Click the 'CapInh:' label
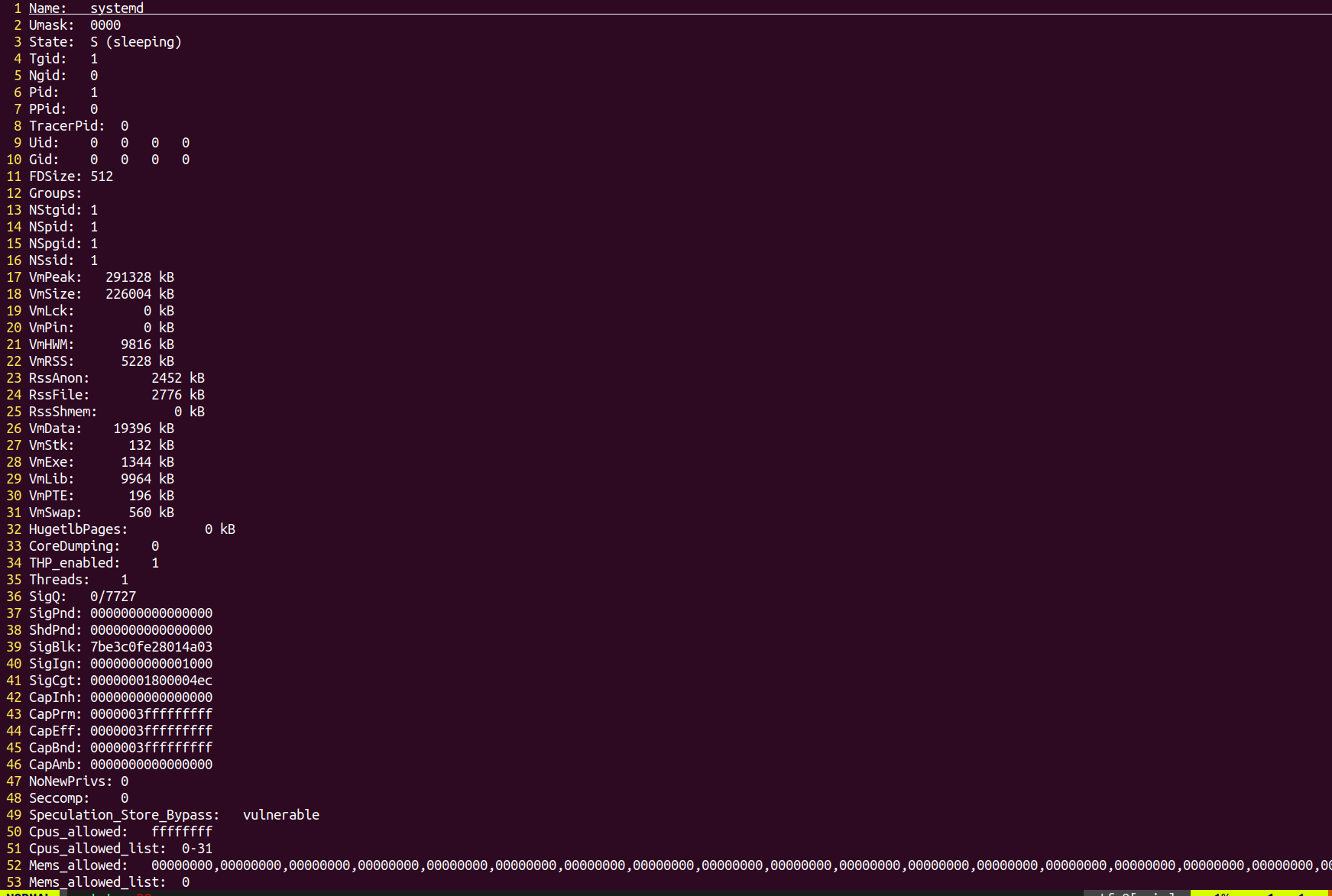 tap(56, 697)
